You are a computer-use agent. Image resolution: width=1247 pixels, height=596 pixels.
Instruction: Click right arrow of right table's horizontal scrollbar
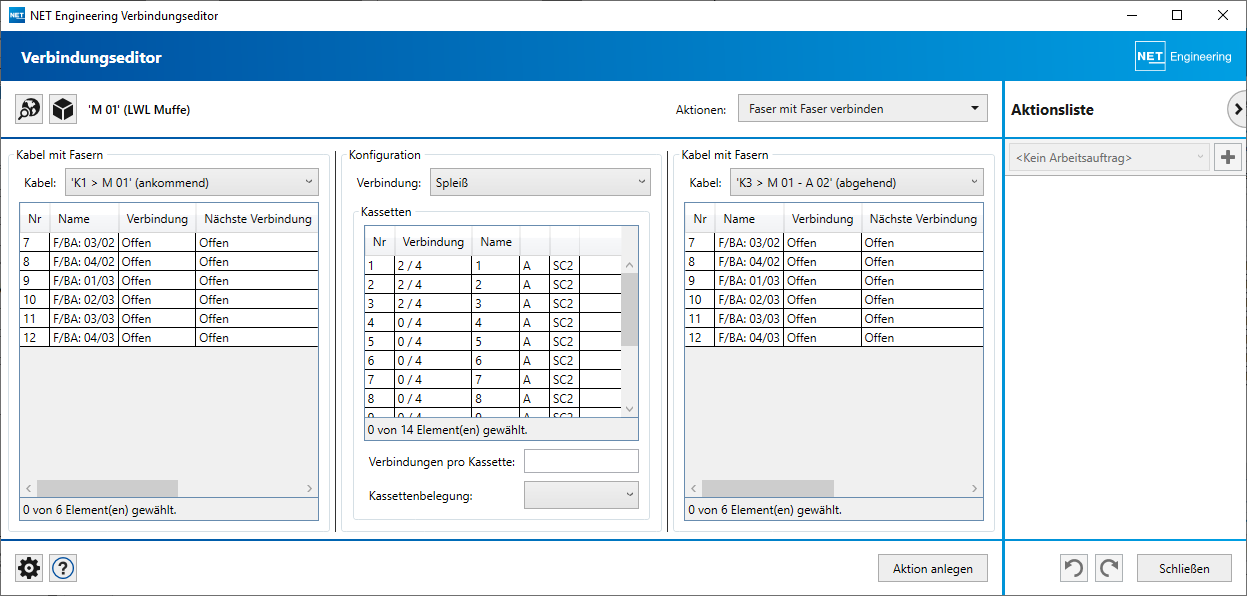click(x=974, y=488)
